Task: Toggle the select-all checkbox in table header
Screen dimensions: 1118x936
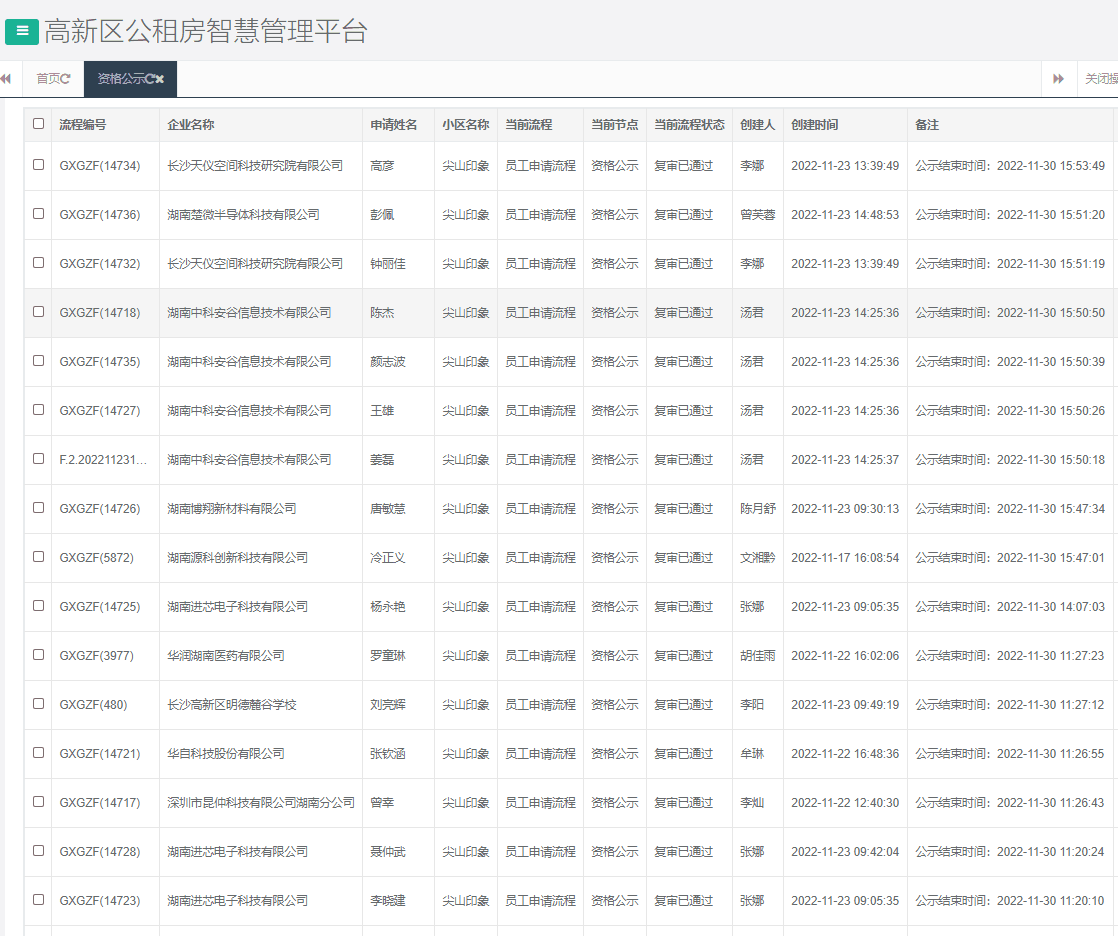Action: tap(38, 124)
